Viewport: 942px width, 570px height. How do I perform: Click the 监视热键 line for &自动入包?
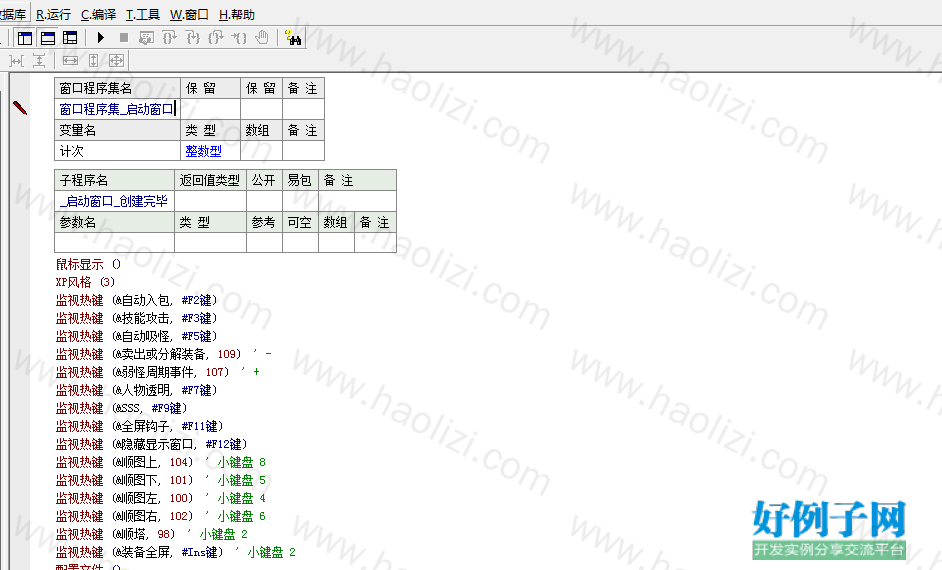[136, 300]
